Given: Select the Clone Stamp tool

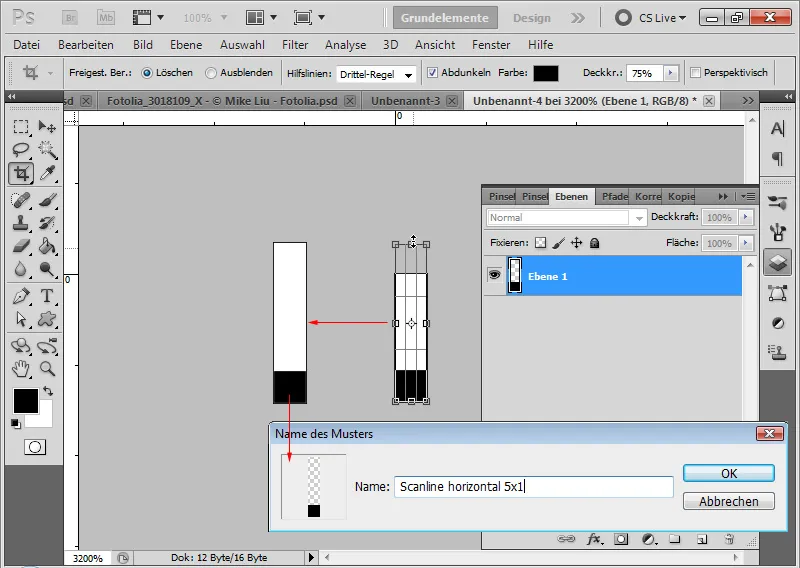Looking at the screenshot, I should click(21, 223).
